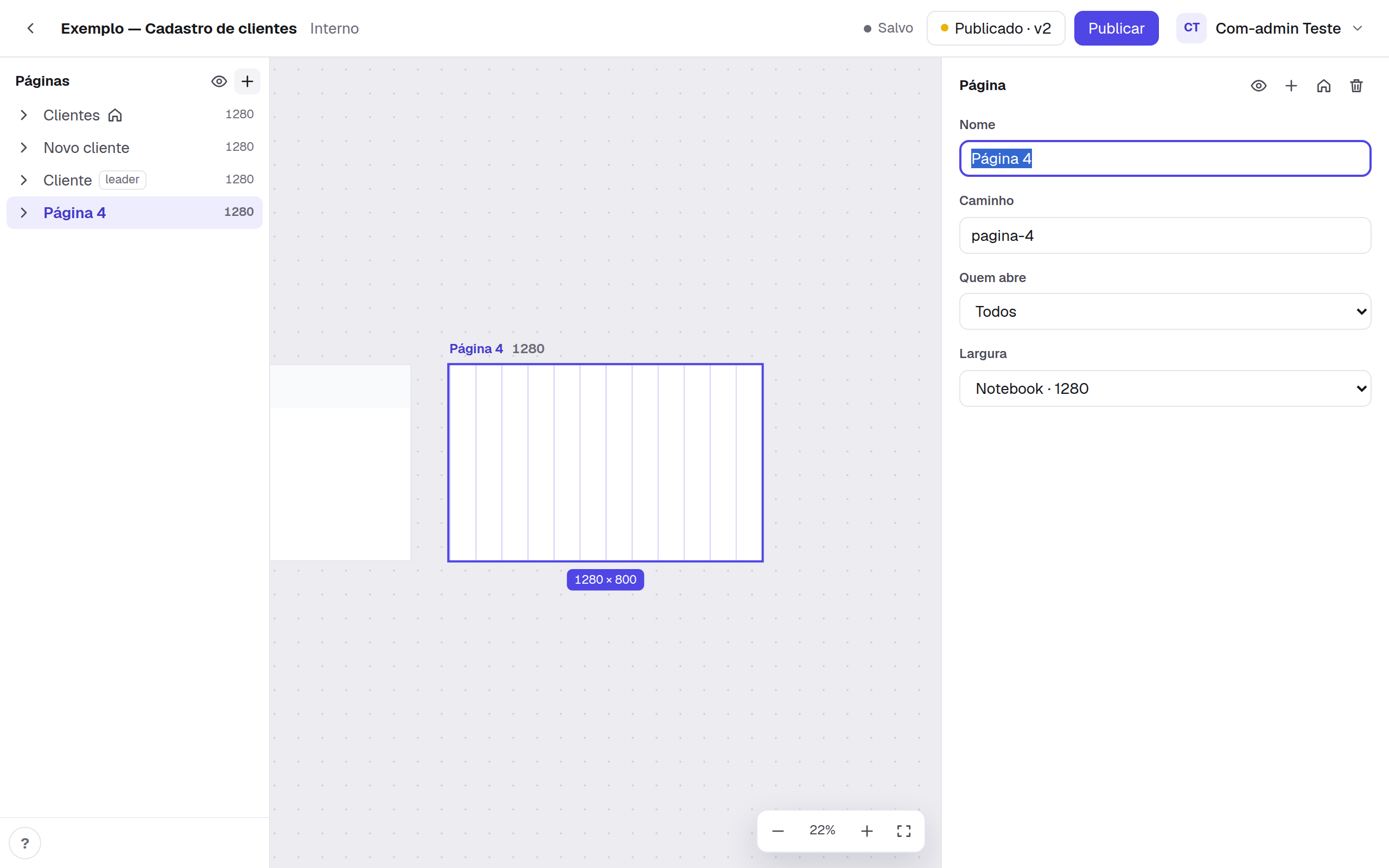Click the 22% zoom level

pyautogui.click(x=822, y=830)
